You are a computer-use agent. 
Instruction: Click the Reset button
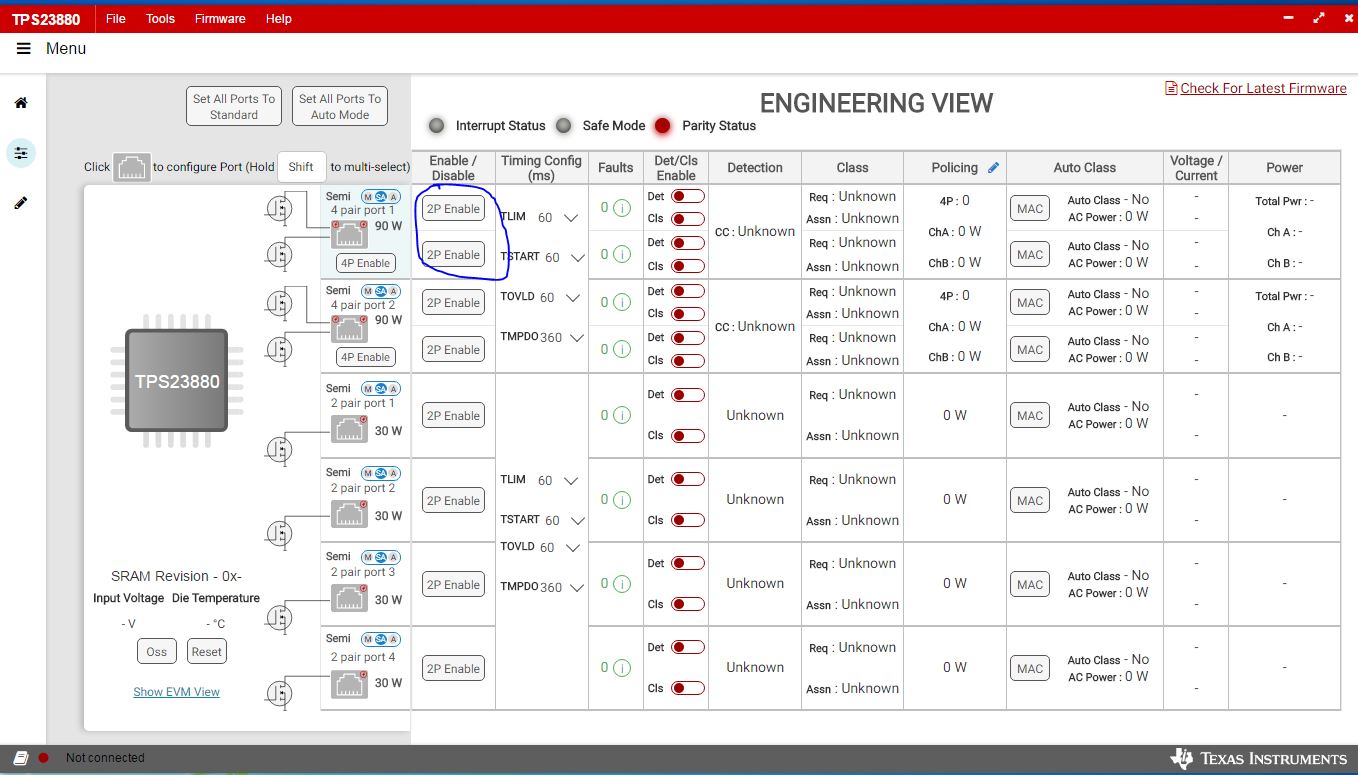(x=207, y=651)
